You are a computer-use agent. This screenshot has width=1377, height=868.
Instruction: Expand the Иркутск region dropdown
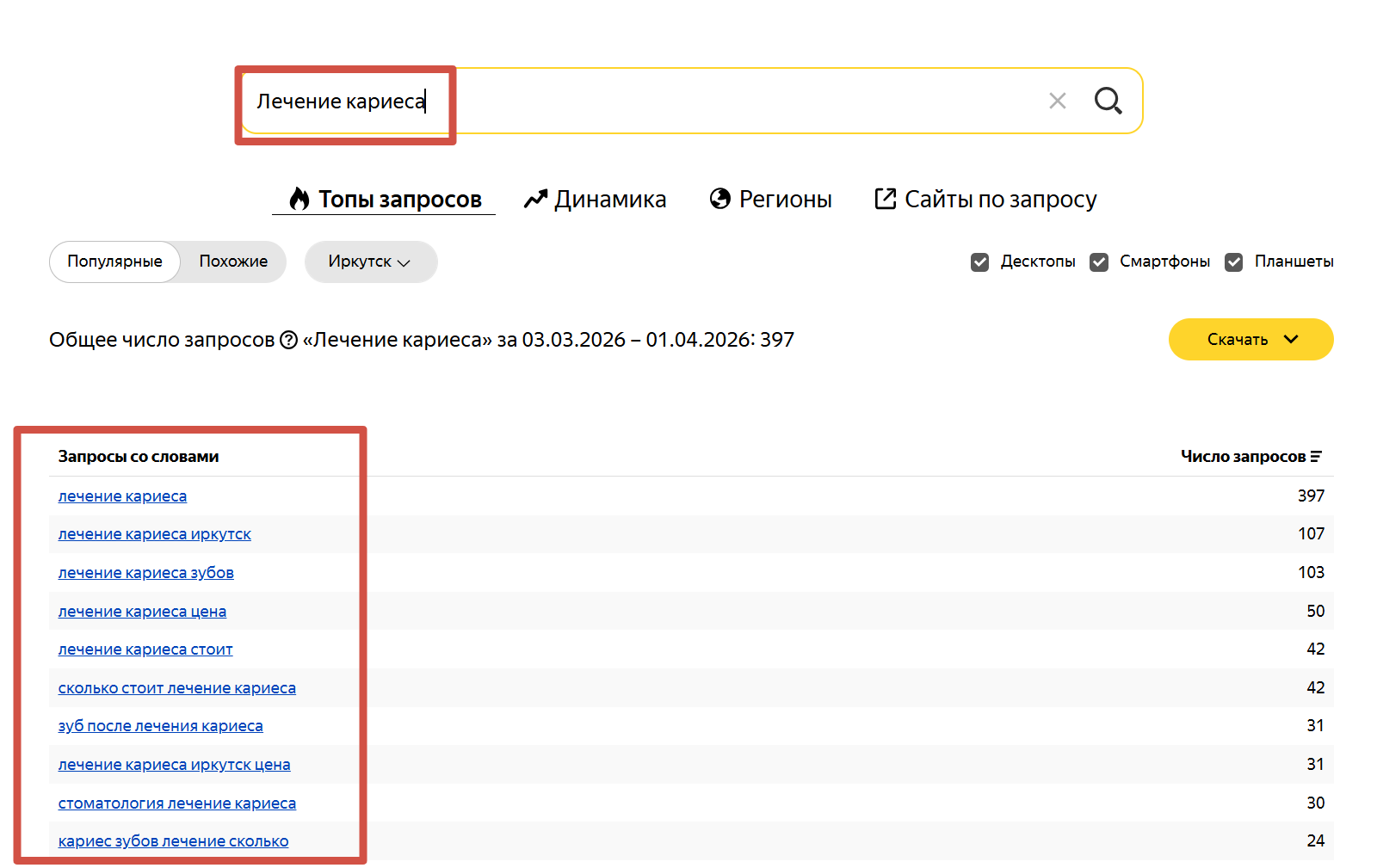[x=370, y=262]
